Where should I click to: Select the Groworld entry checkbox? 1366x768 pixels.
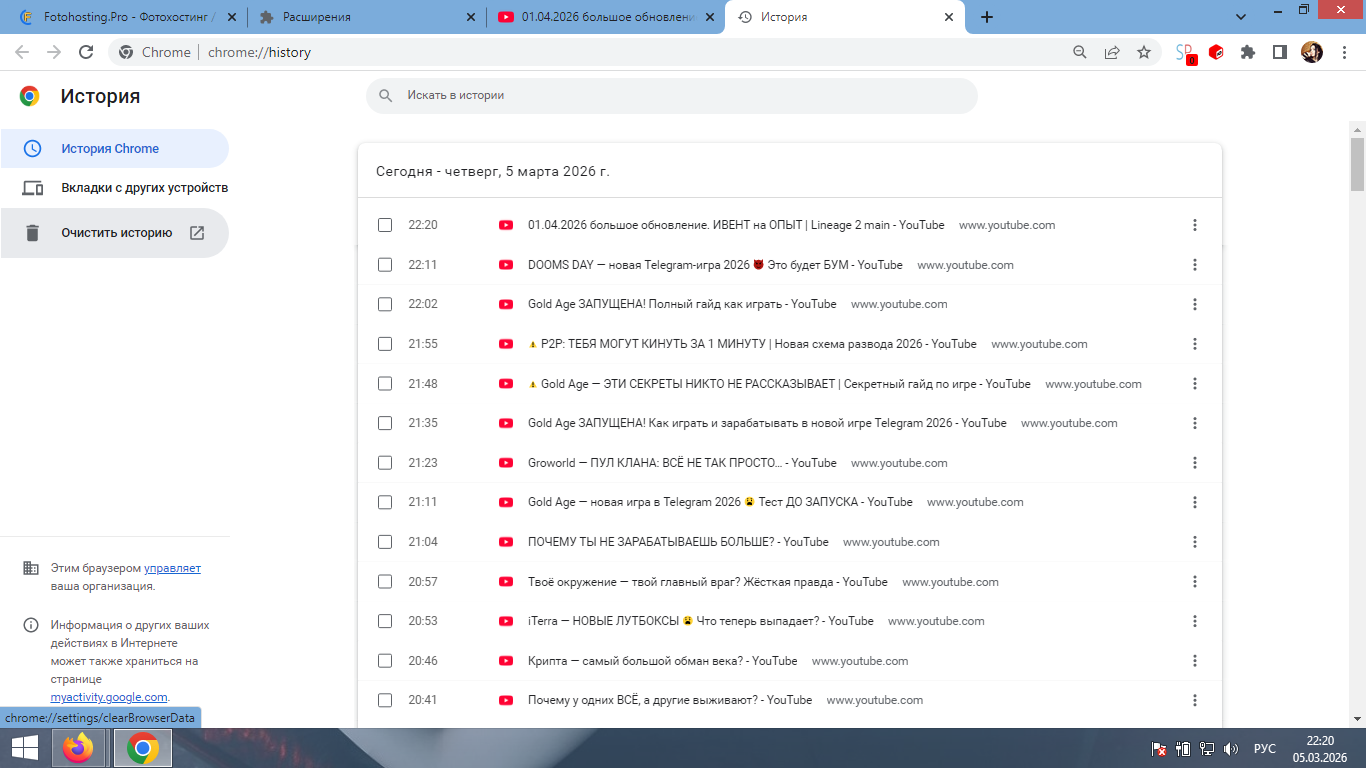[x=385, y=463]
